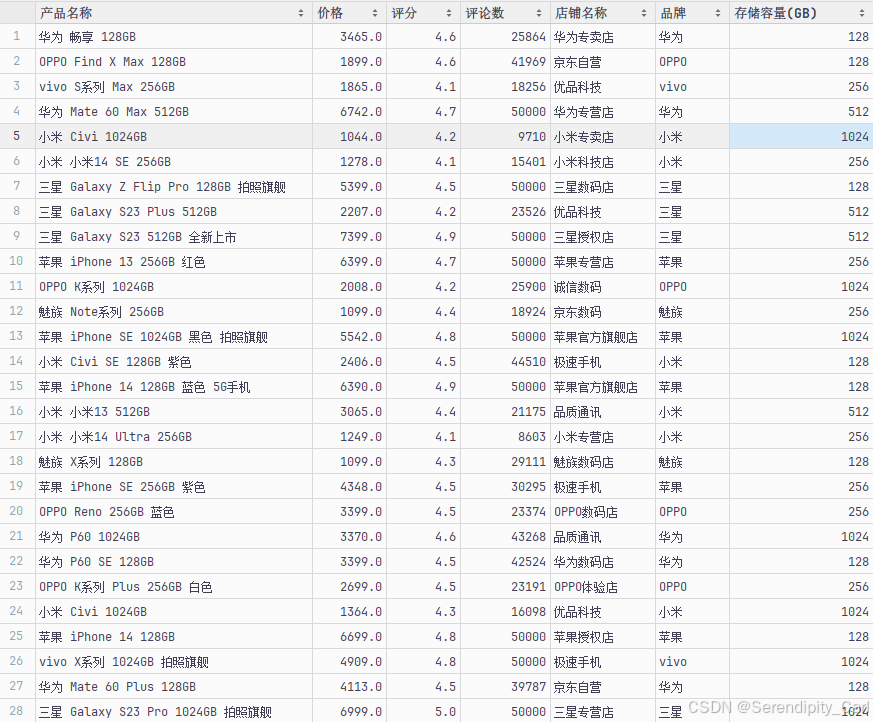The height and width of the screenshot is (722, 873).
Task: Click the 品牌 column sort arrows
Action: [x=718, y=13]
